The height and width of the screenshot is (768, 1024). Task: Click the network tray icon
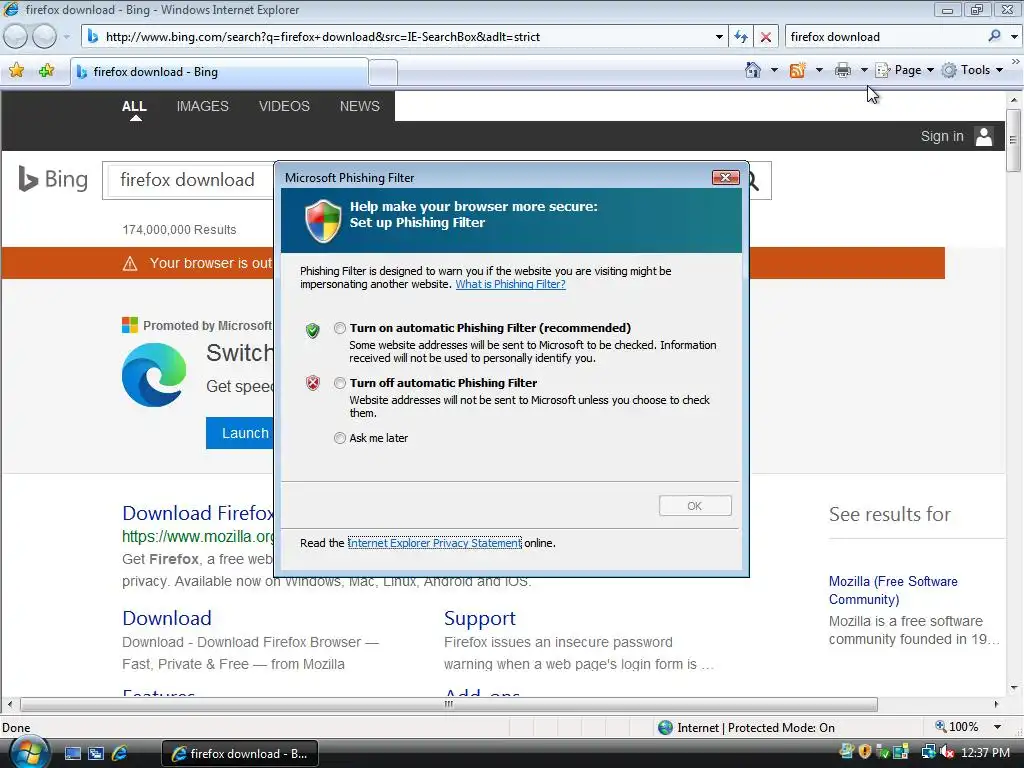928,752
